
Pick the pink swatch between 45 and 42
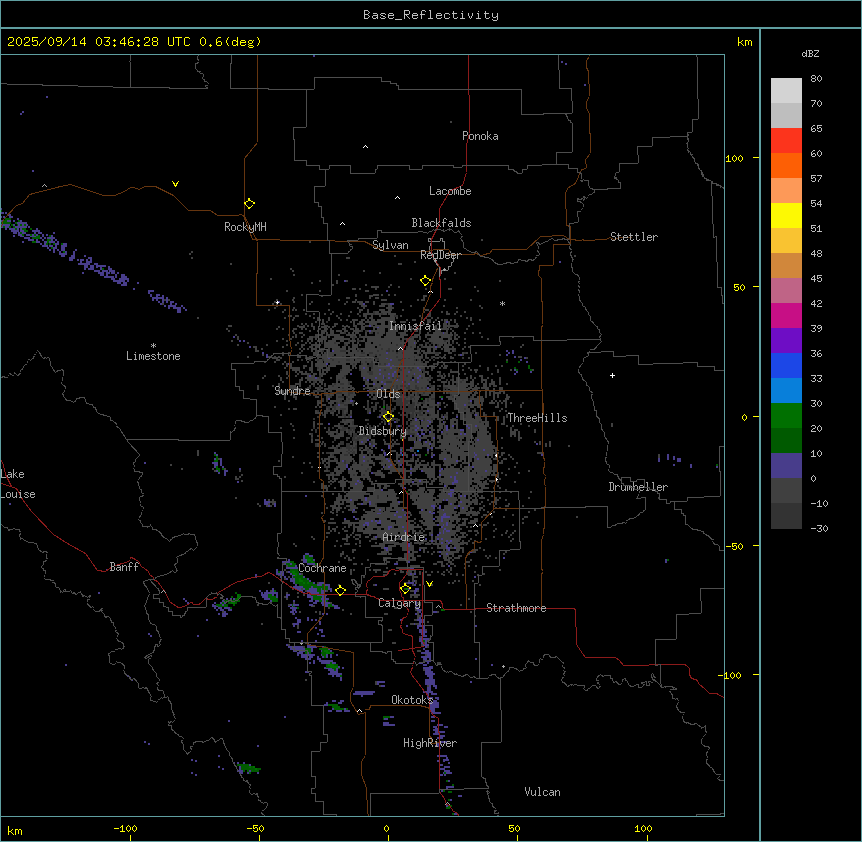click(x=786, y=291)
